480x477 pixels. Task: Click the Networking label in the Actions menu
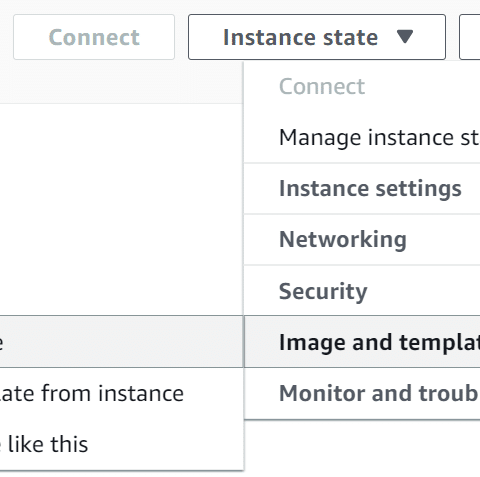(x=343, y=240)
